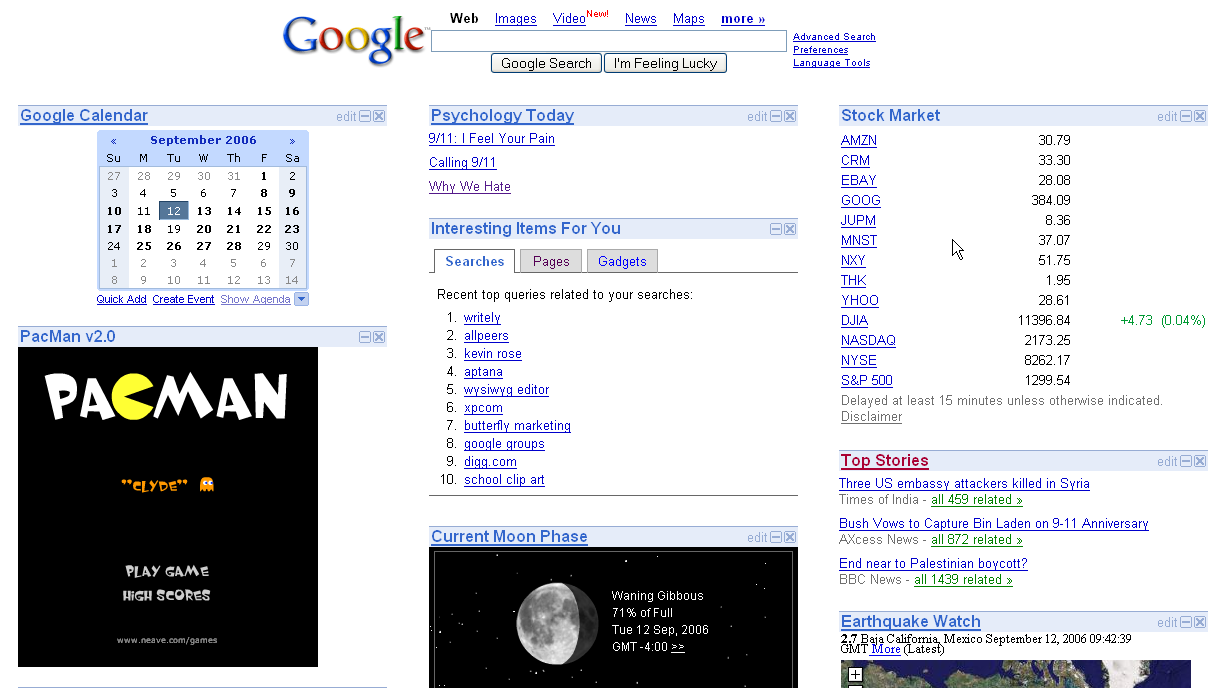Open the NASDAQ index link
The width and height of the screenshot is (1220, 688).
[868, 341]
